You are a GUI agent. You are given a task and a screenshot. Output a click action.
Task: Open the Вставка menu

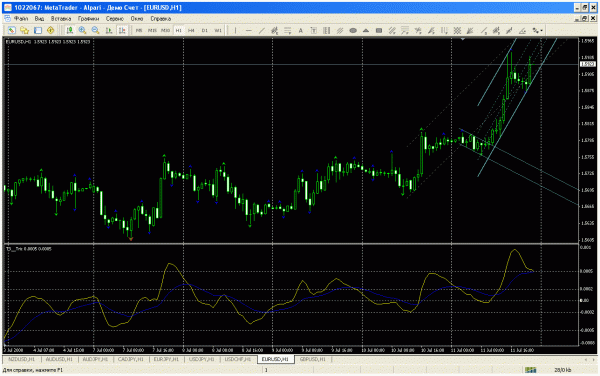pyautogui.click(x=61, y=18)
